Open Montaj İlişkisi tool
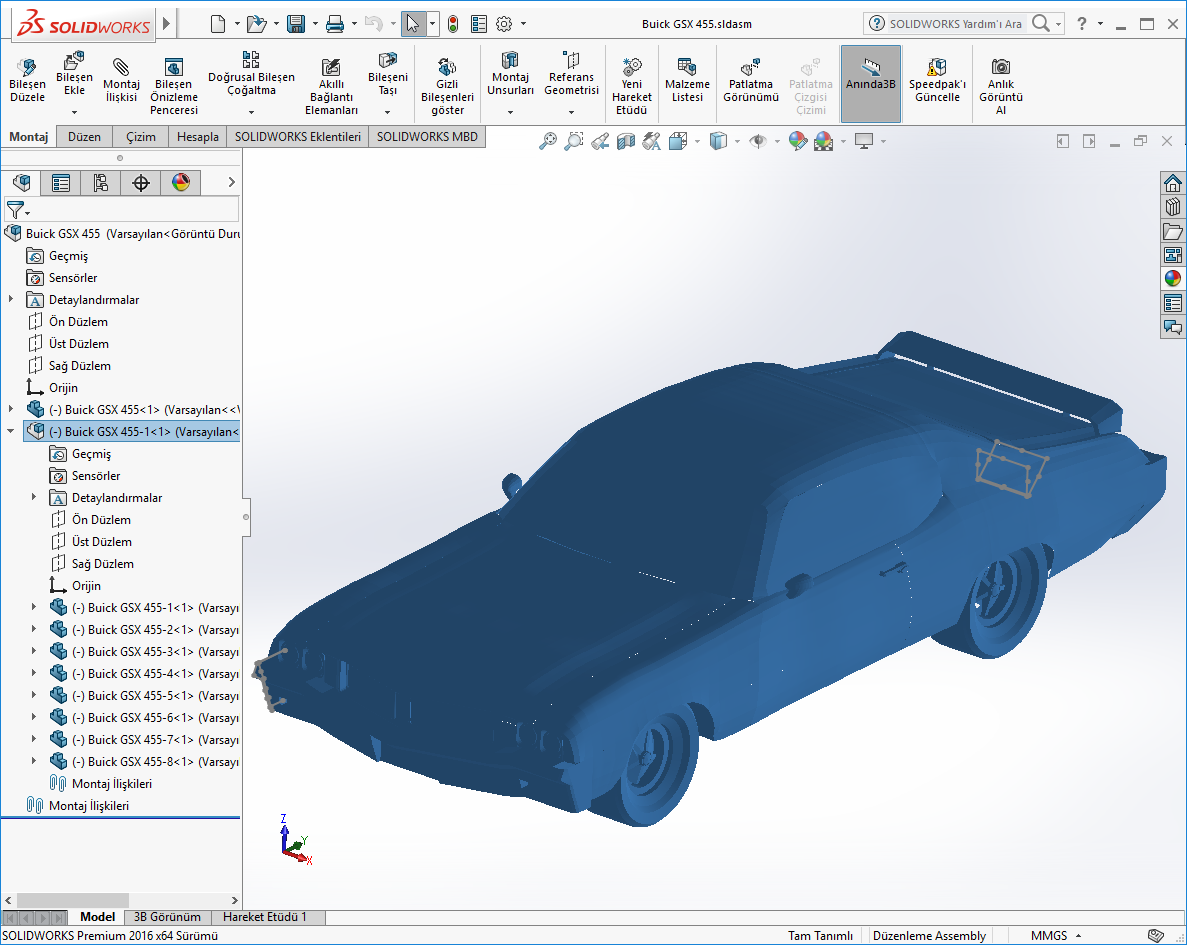The image size is (1187, 945). coord(121,80)
